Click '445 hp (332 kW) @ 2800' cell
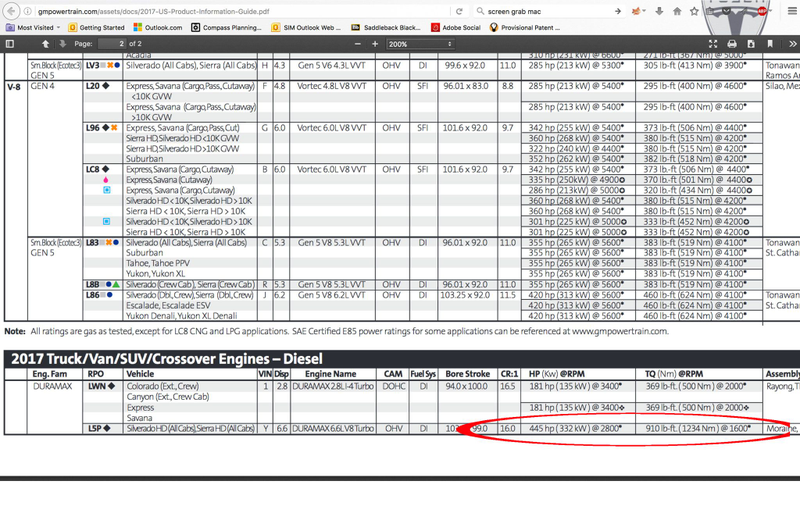The height and width of the screenshot is (531, 800). click(576, 428)
